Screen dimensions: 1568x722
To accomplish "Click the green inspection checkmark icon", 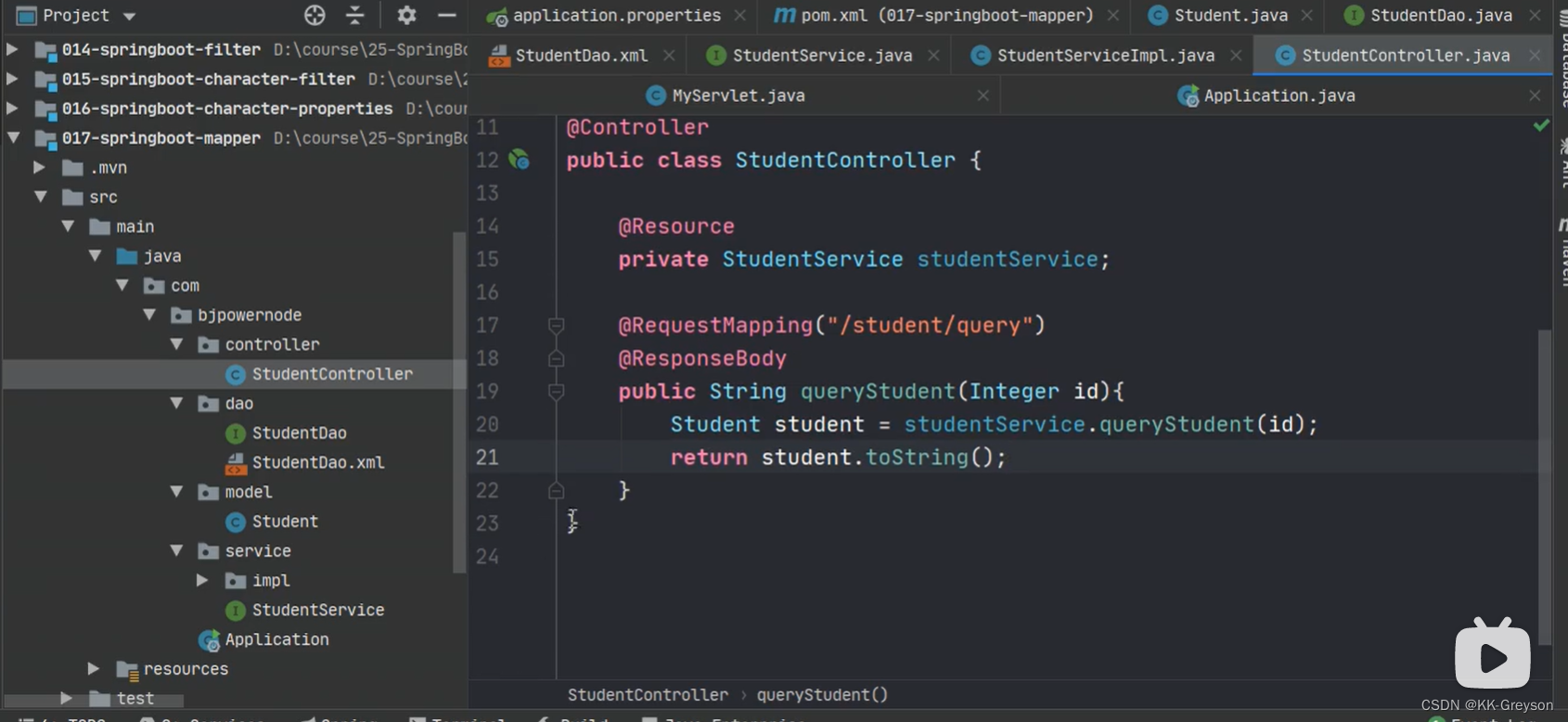I will [1541, 125].
